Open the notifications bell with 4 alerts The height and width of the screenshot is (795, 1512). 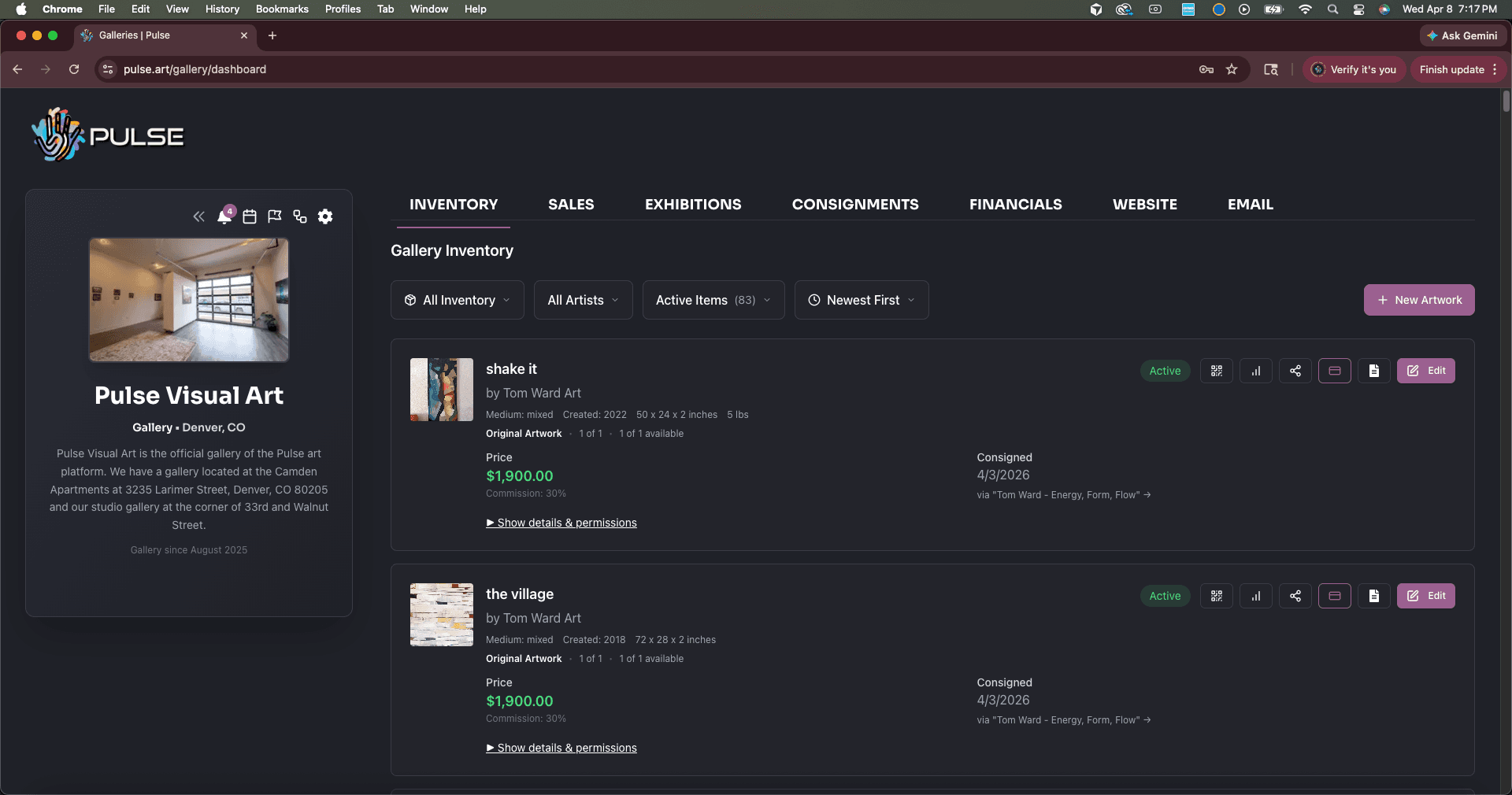pos(224,217)
